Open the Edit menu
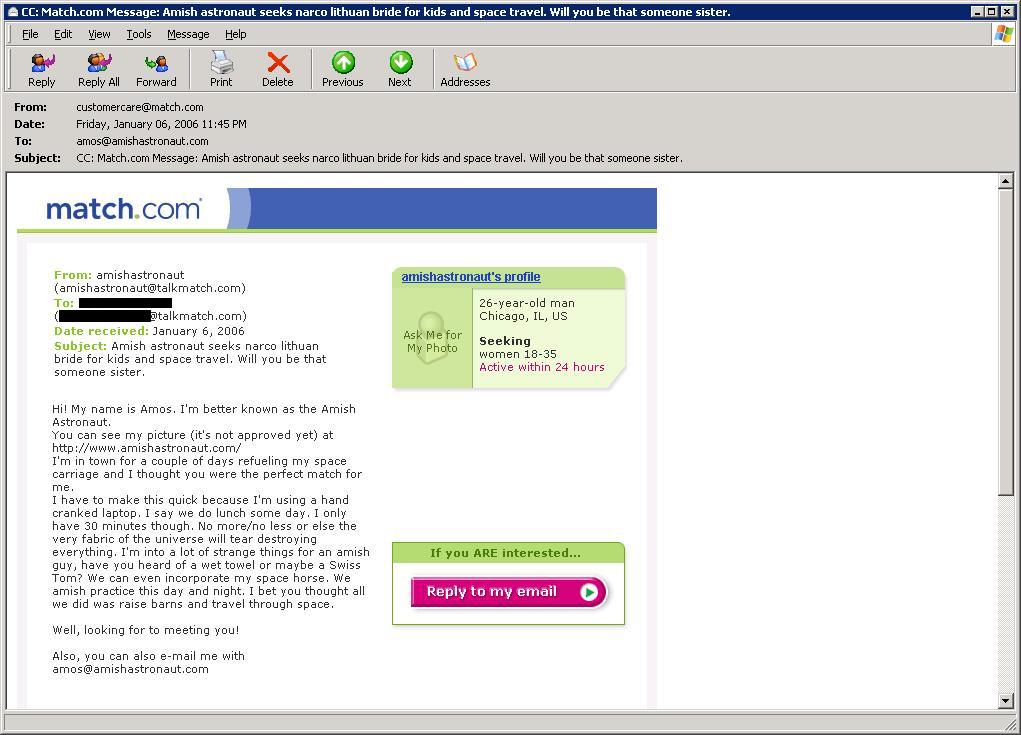The width and height of the screenshot is (1021, 735). (x=63, y=34)
